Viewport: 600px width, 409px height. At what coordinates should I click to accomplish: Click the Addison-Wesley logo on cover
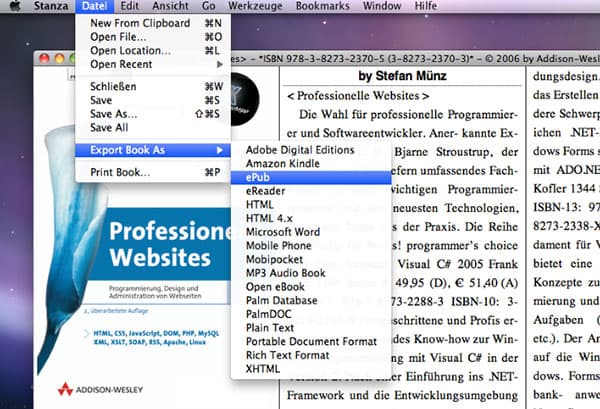100,389
